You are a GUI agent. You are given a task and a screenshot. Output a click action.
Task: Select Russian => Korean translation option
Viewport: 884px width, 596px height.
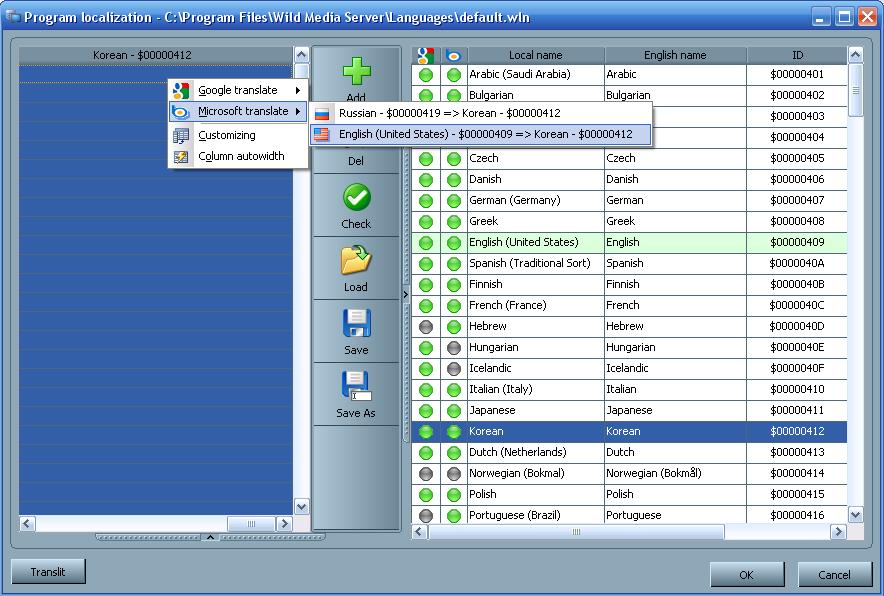(449, 113)
